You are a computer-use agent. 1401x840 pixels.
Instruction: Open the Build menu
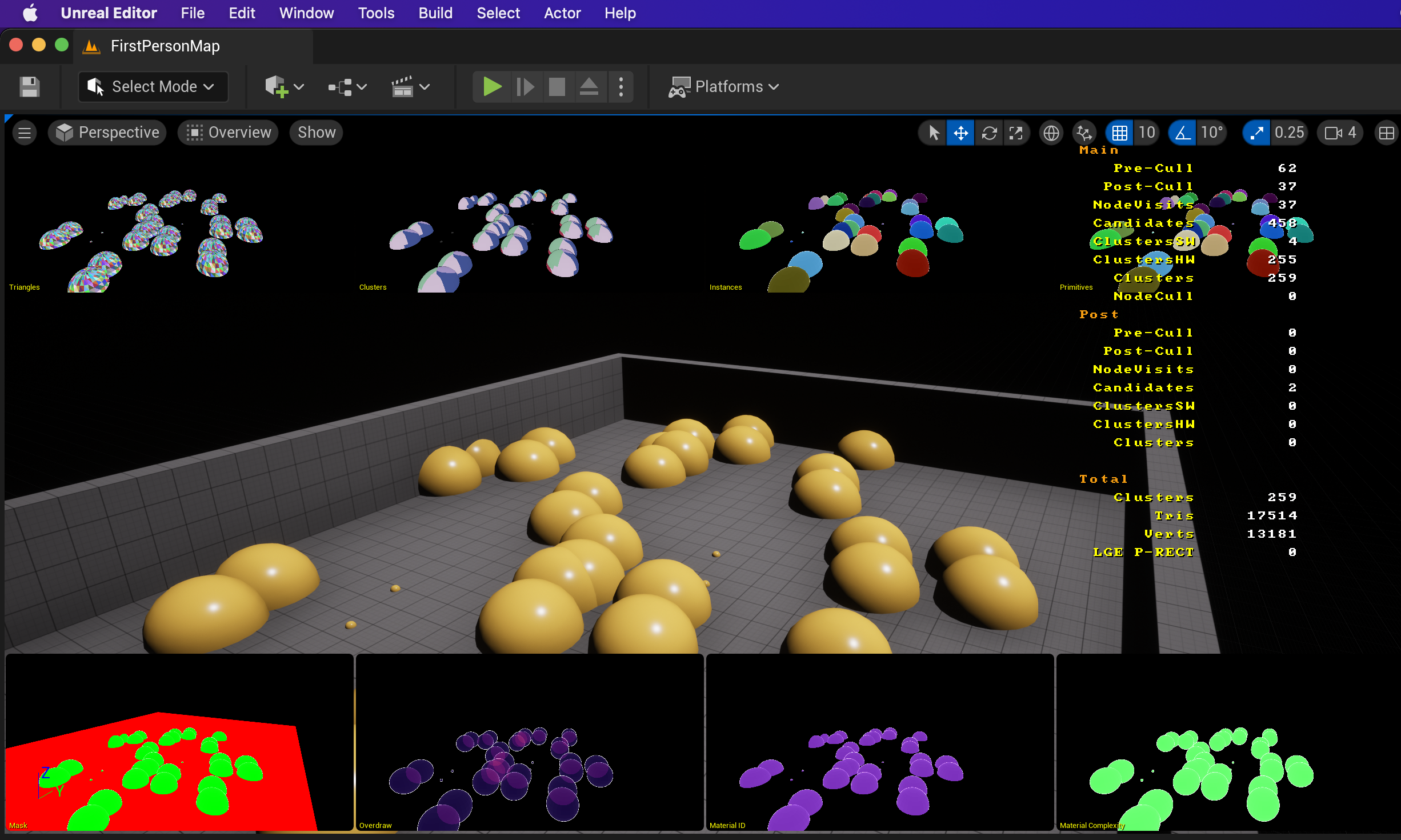pos(435,13)
